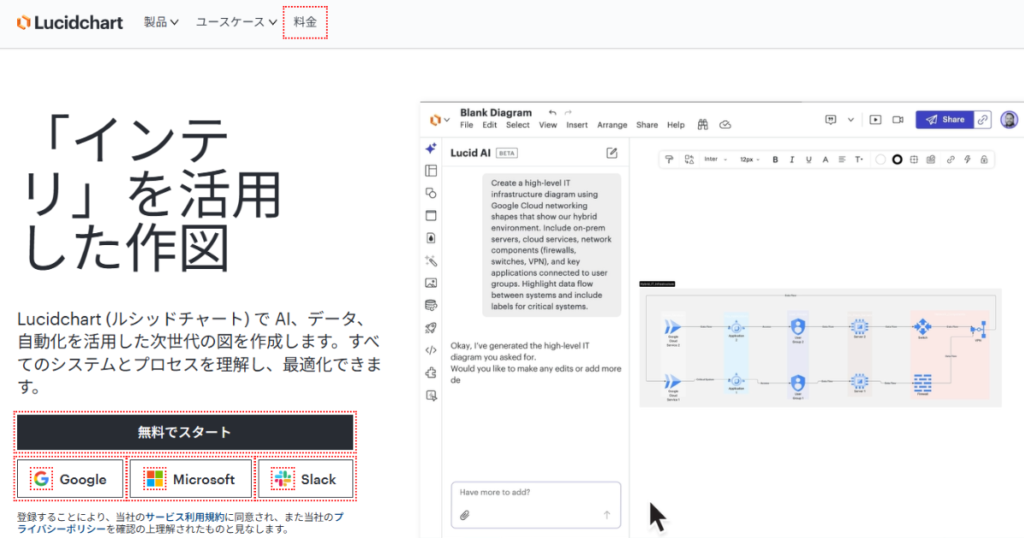Expand the chevron next to comments icon
Image resolution: width=1024 pixels, height=538 pixels.
850,119
